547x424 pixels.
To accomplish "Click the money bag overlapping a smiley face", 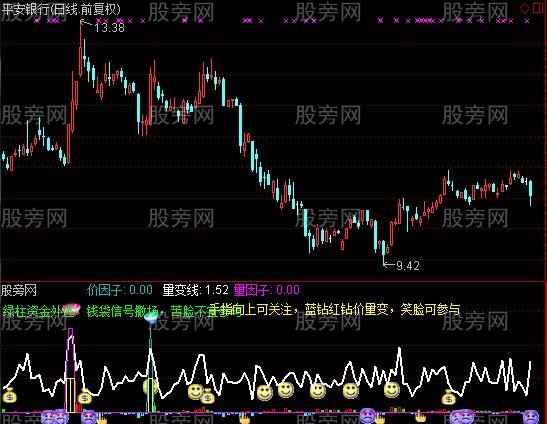I will coord(208,396).
